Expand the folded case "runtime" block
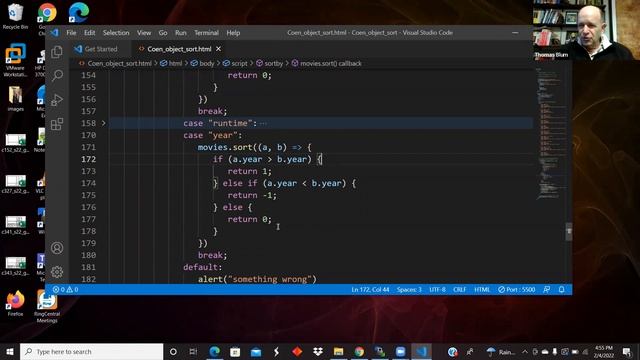This screenshot has height=360, width=640. (x=103, y=123)
